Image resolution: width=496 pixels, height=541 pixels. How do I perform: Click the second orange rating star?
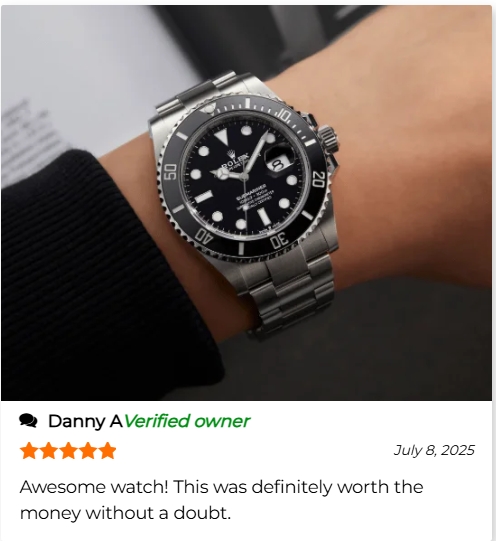coord(49,451)
